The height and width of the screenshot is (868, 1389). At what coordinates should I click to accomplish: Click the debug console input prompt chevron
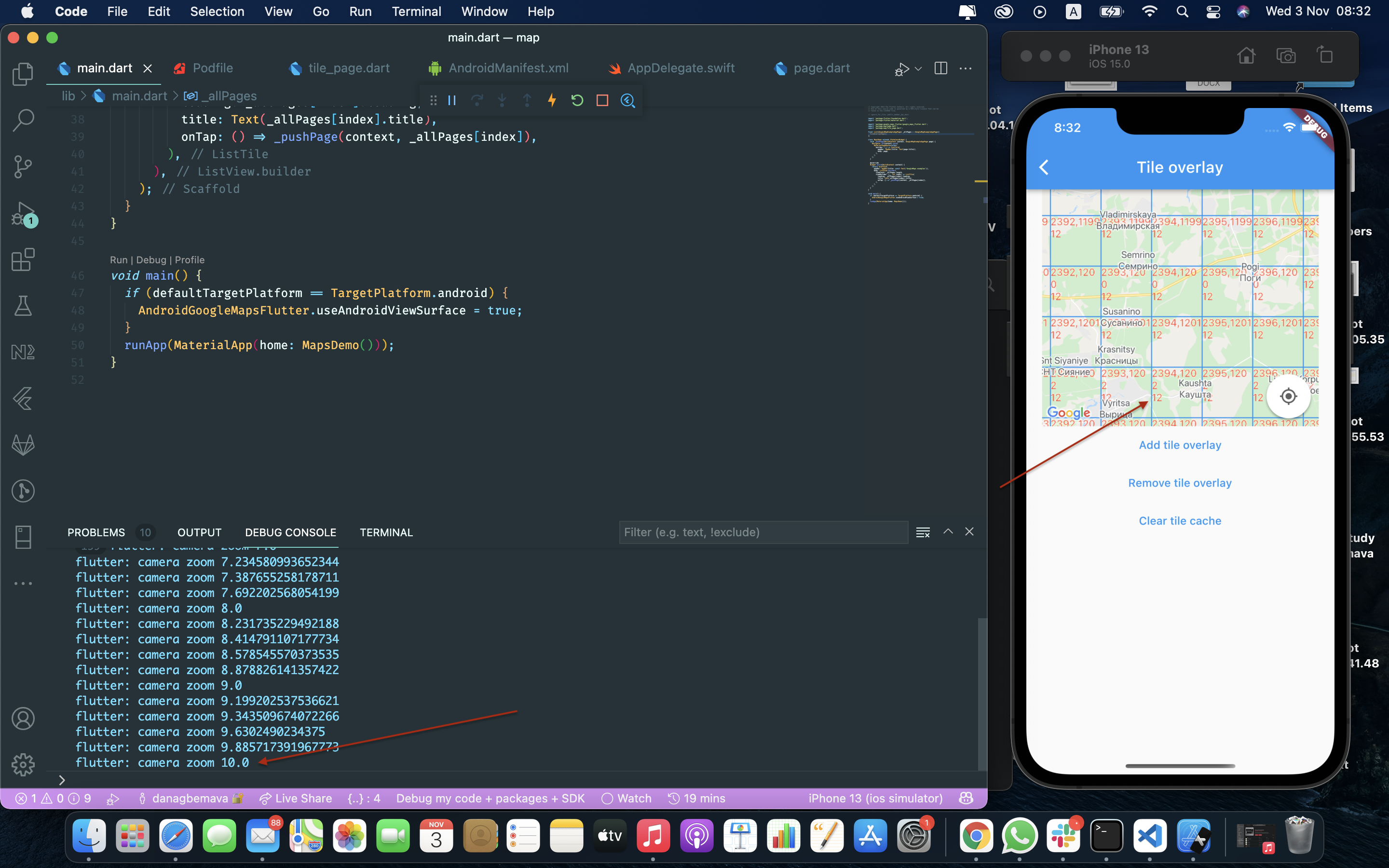tap(62, 780)
